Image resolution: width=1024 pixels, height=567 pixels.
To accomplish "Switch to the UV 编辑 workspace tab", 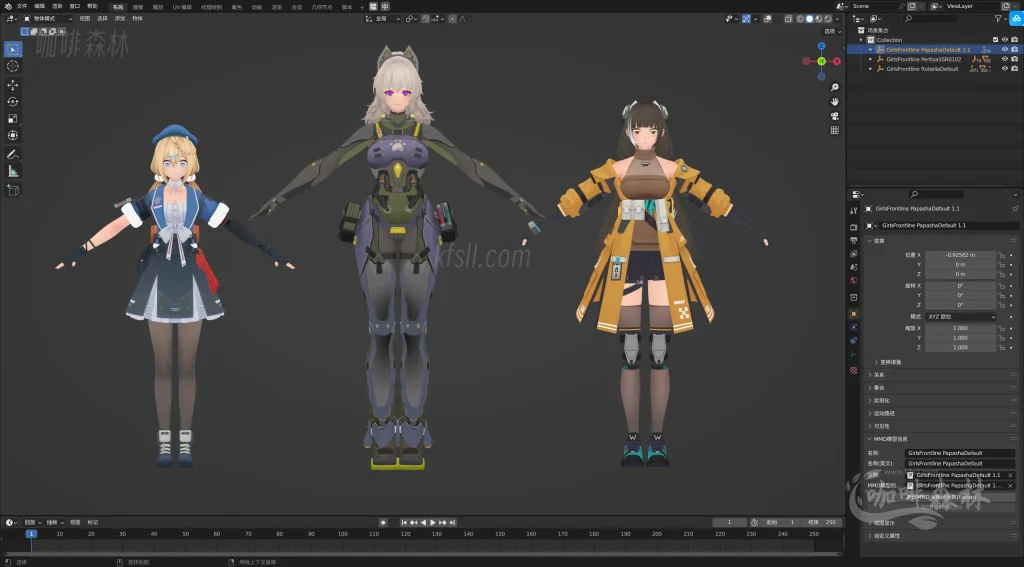I will pos(182,7).
